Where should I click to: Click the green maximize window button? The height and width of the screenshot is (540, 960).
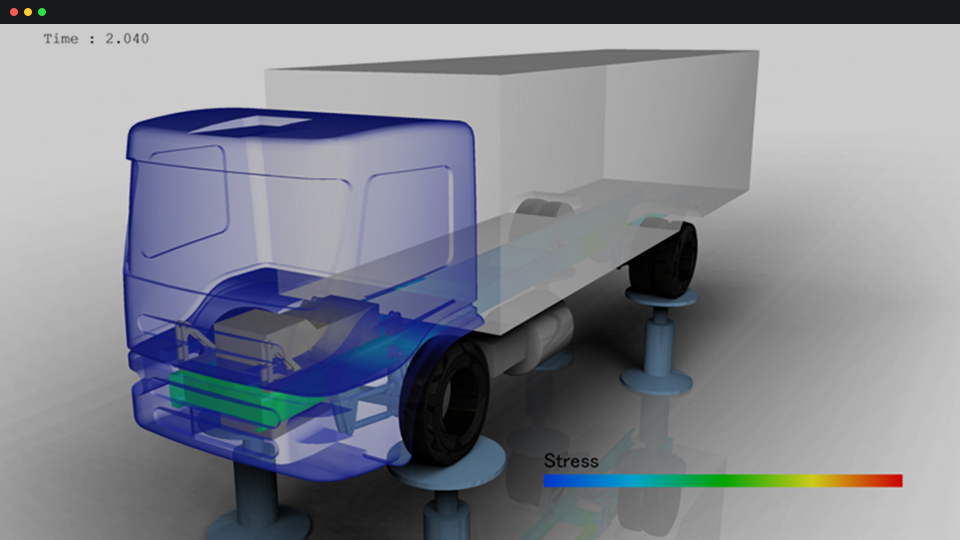point(42,12)
